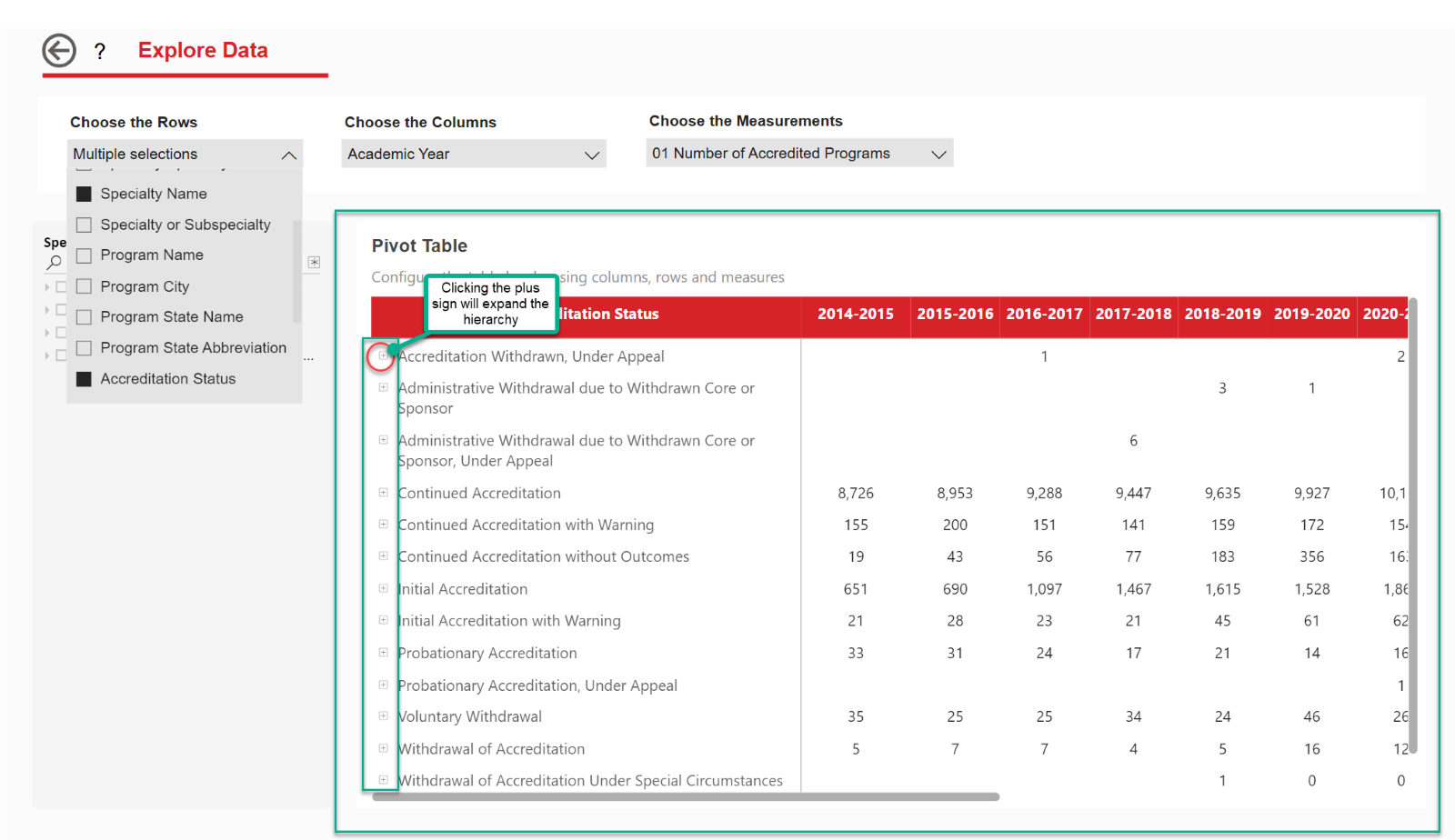Check Specialty or Subspecialty option
Screen dimensions: 1455x840
tap(84, 225)
